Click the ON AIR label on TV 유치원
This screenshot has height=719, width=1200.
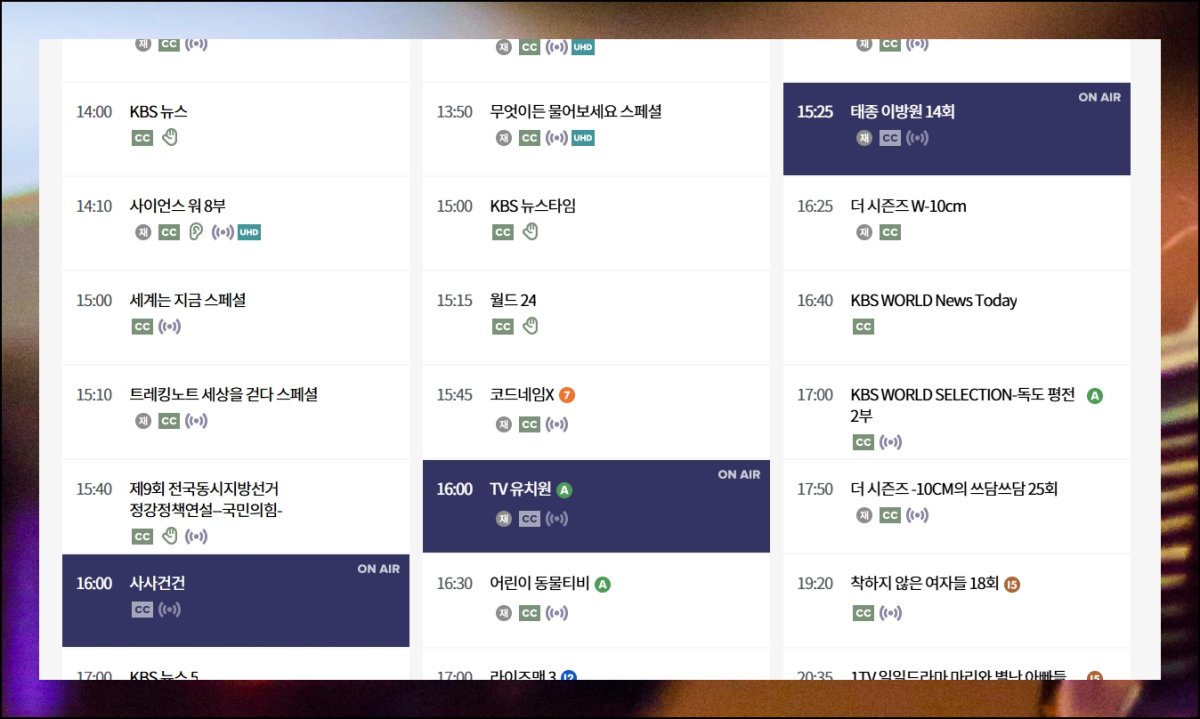pyautogui.click(x=739, y=475)
